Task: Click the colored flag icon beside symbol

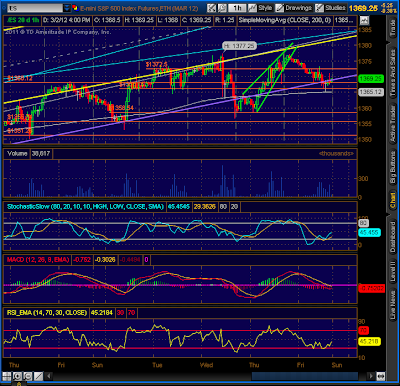Action: click(x=75, y=8)
